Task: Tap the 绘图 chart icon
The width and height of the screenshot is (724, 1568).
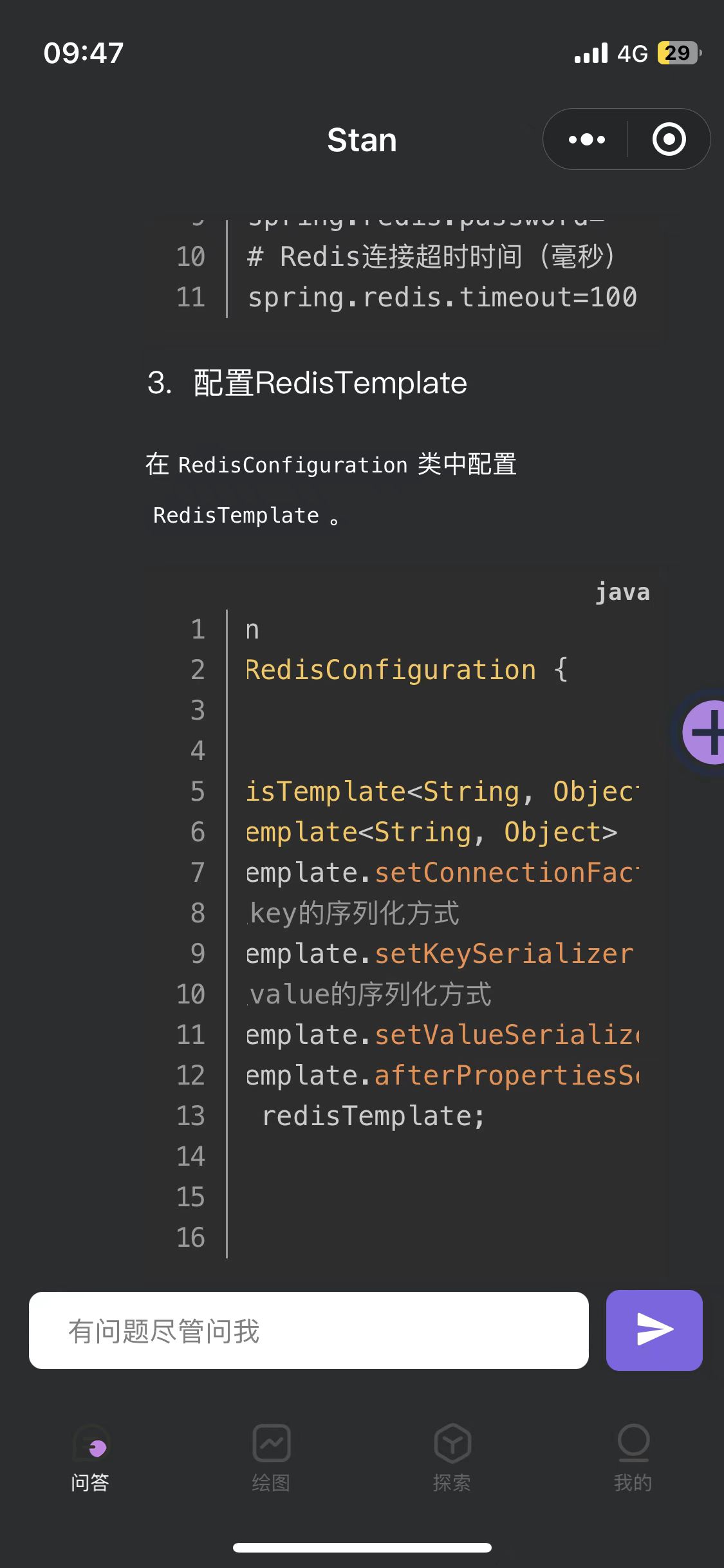Action: pyautogui.click(x=271, y=1443)
